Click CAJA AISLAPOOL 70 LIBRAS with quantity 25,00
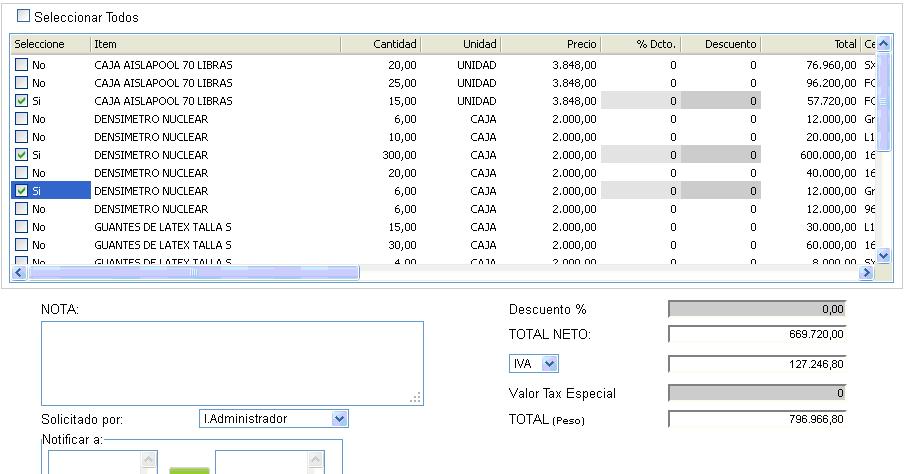The width and height of the screenshot is (908, 474). click(163, 83)
